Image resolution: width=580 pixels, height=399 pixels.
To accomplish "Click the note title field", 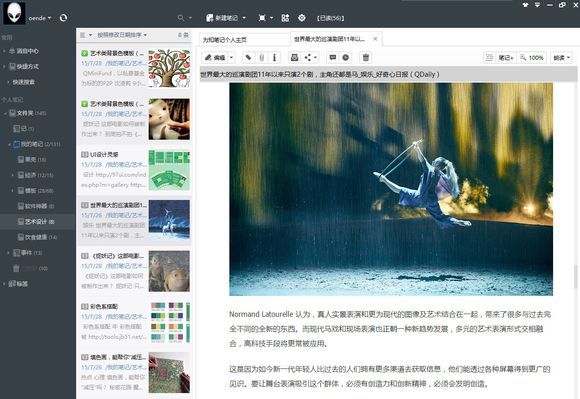I will (x=388, y=74).
